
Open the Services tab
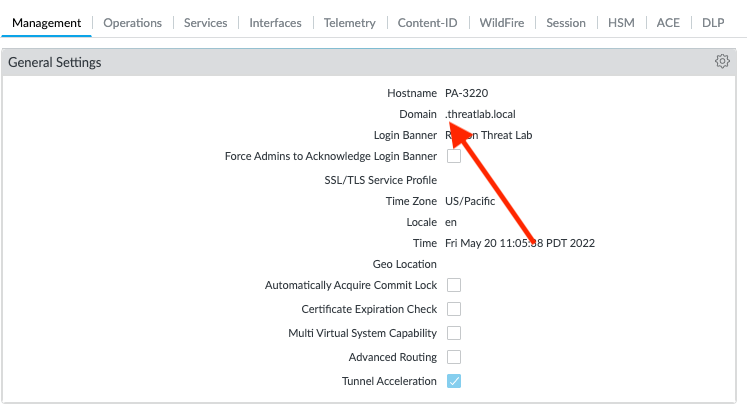point(205,22)
